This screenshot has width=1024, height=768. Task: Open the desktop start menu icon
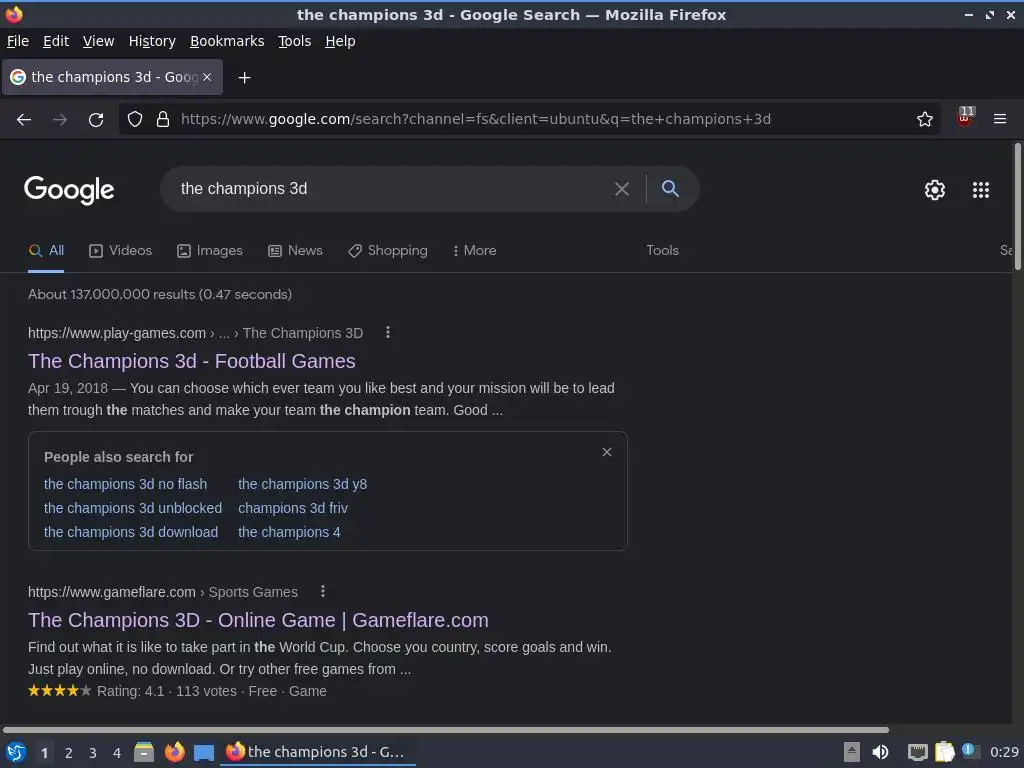(16, 752)
